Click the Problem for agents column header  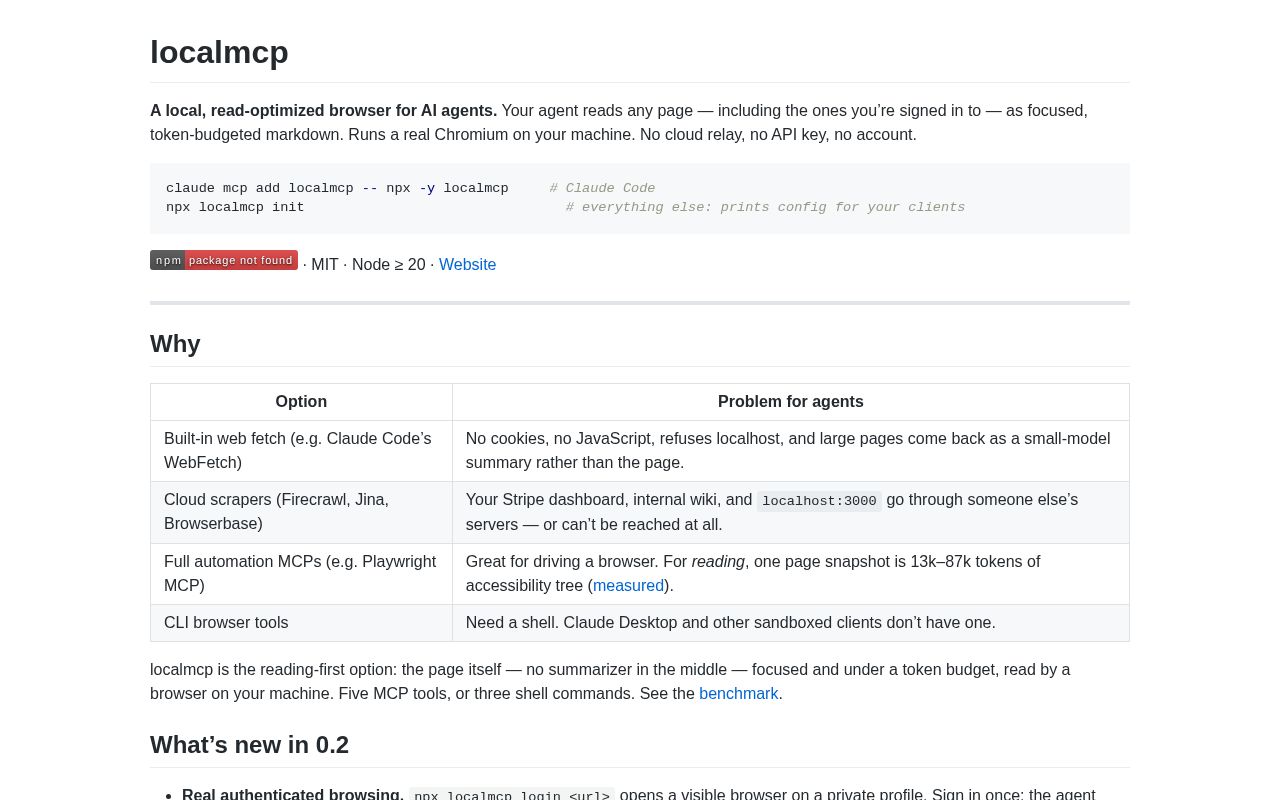point(790,402)
